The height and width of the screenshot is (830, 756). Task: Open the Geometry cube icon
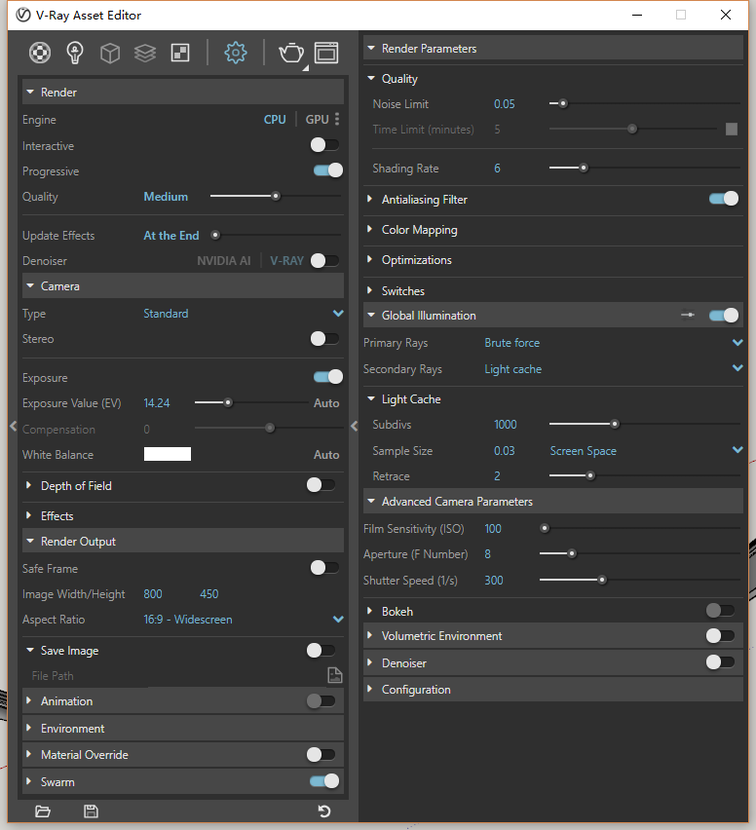click(110, 53)
